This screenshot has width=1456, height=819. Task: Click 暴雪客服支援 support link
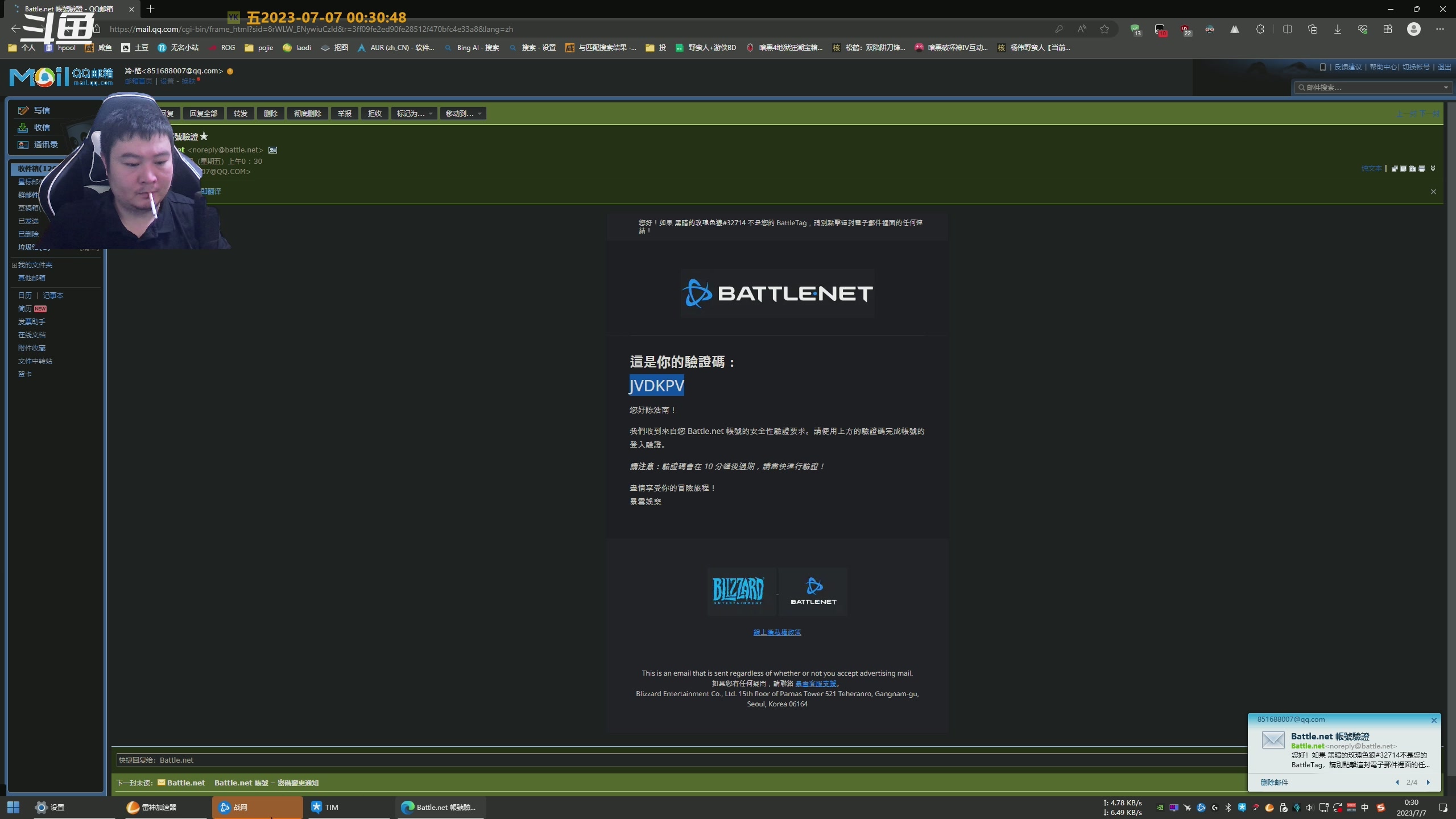pyautogui.click(x=816, y=684)
